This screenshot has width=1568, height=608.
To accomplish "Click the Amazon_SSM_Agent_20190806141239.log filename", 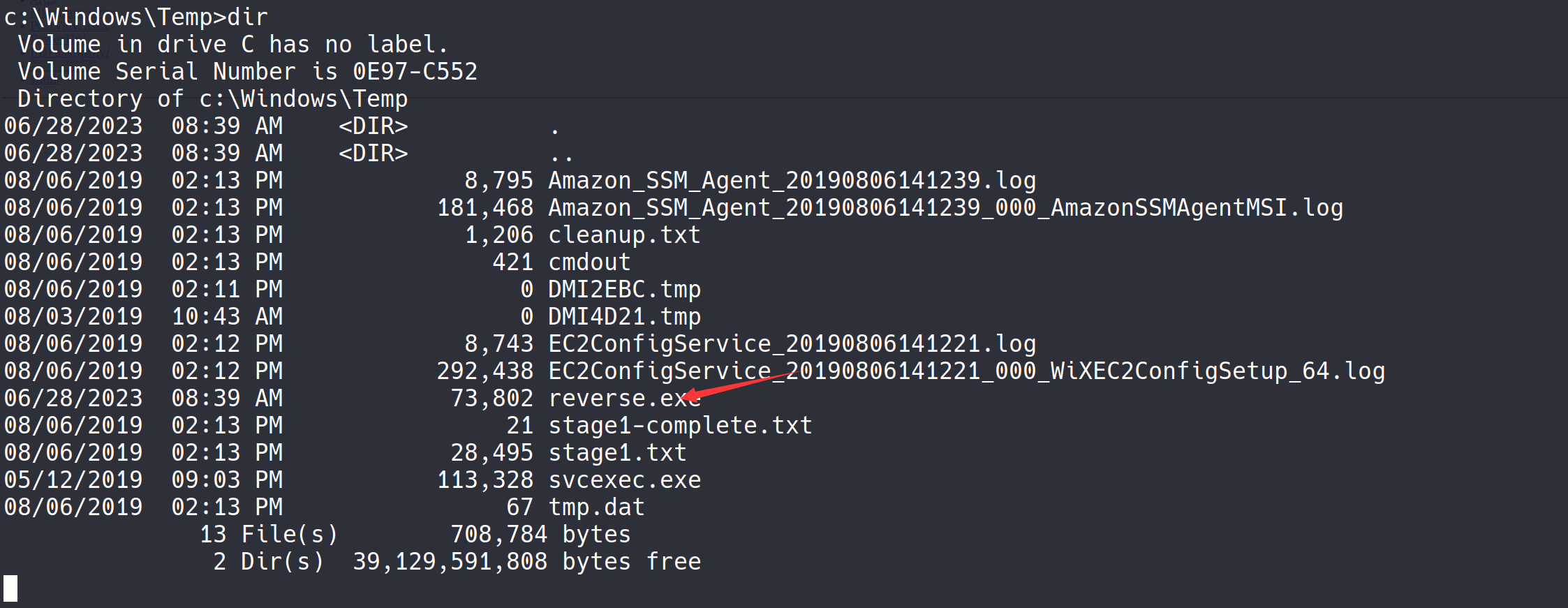I will tap(792, 181).
